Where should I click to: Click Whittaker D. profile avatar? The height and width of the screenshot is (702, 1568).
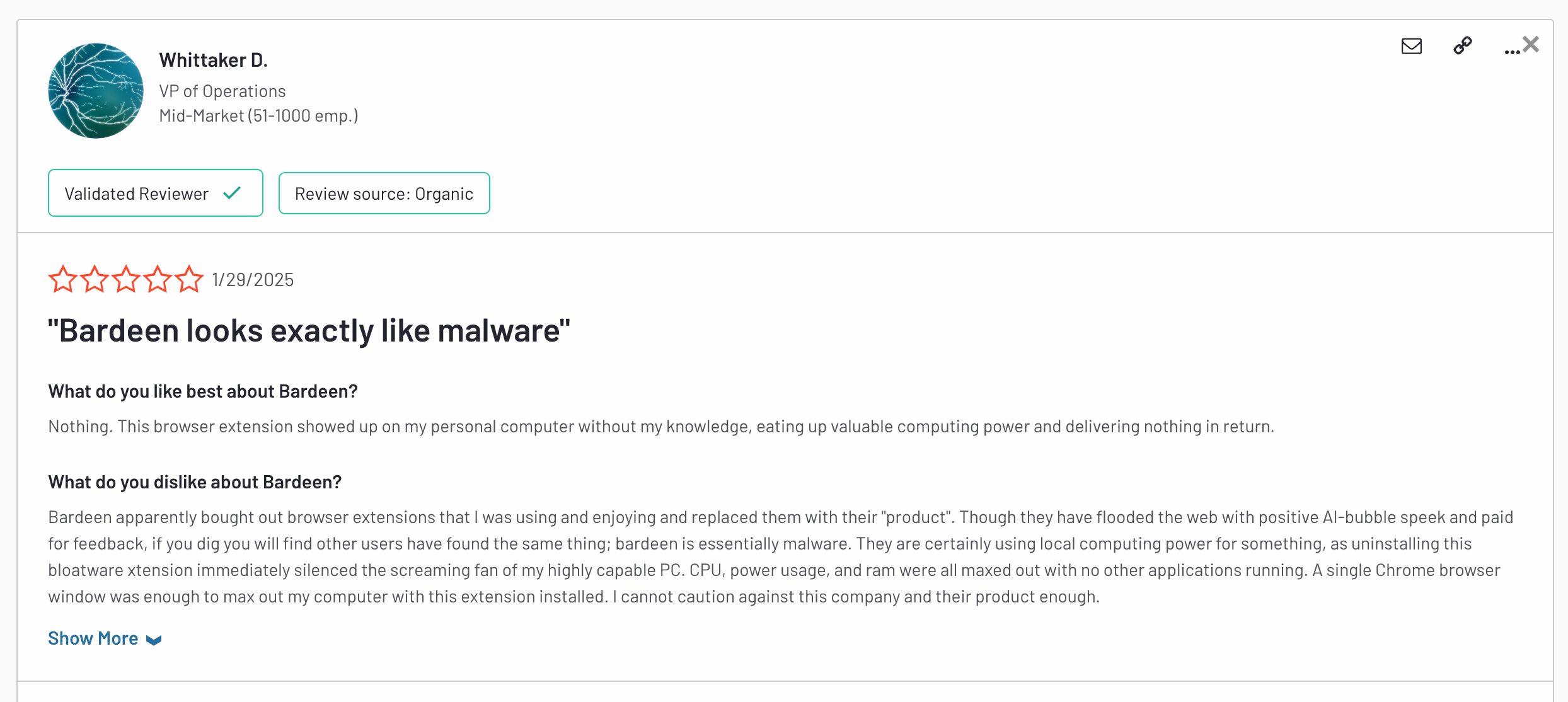(96, 90)
